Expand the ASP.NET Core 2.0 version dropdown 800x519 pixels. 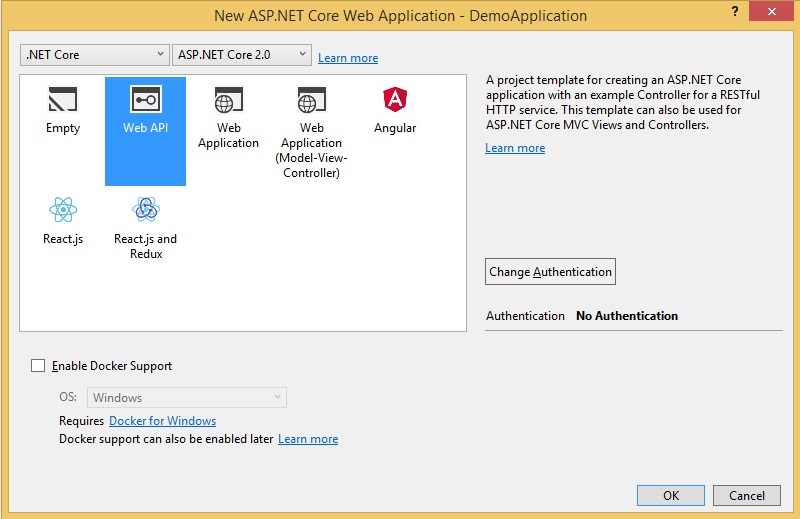point(242,55)
